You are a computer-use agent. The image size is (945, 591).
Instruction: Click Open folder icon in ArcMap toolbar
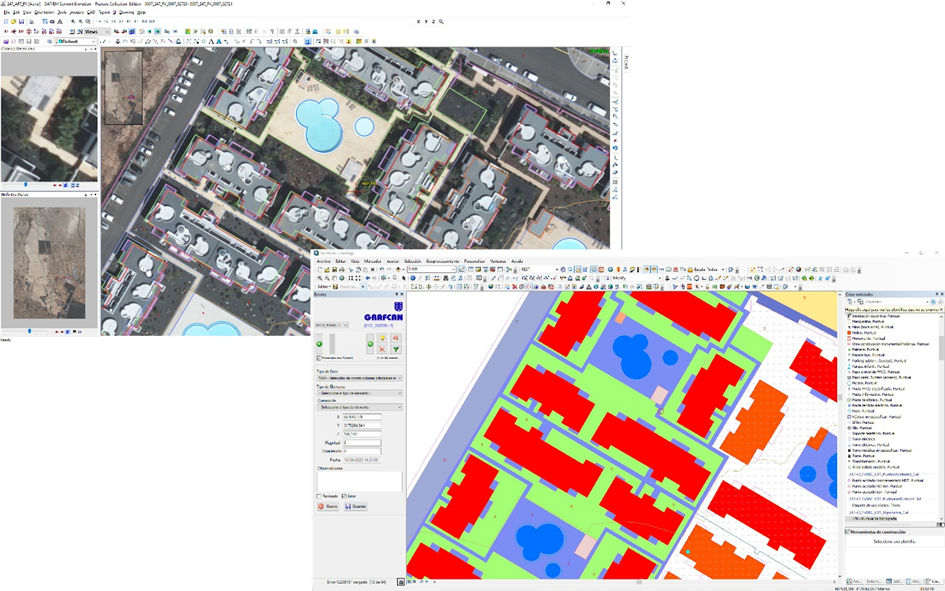[327, 269]
